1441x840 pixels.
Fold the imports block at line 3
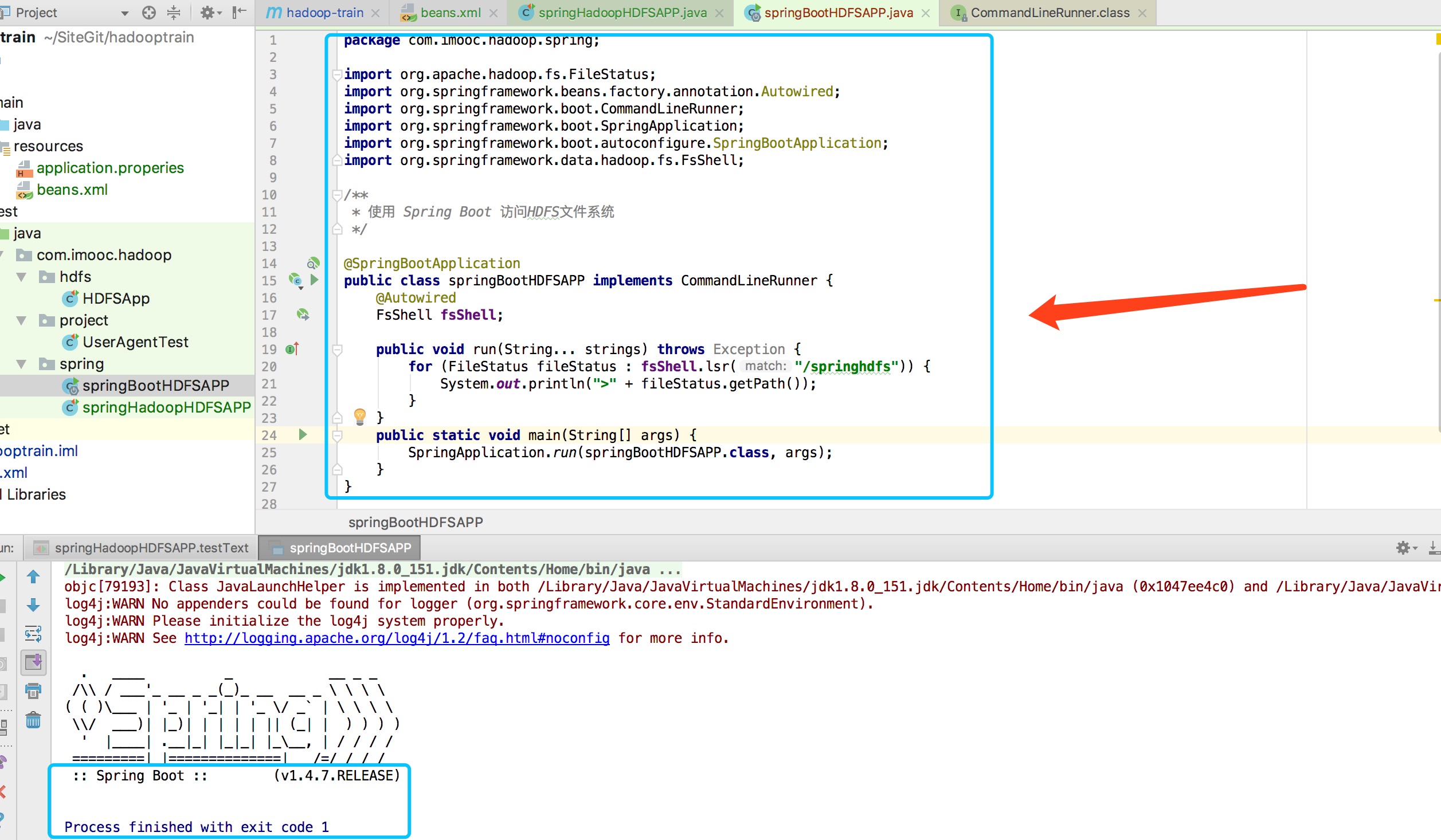click(338, 74)
